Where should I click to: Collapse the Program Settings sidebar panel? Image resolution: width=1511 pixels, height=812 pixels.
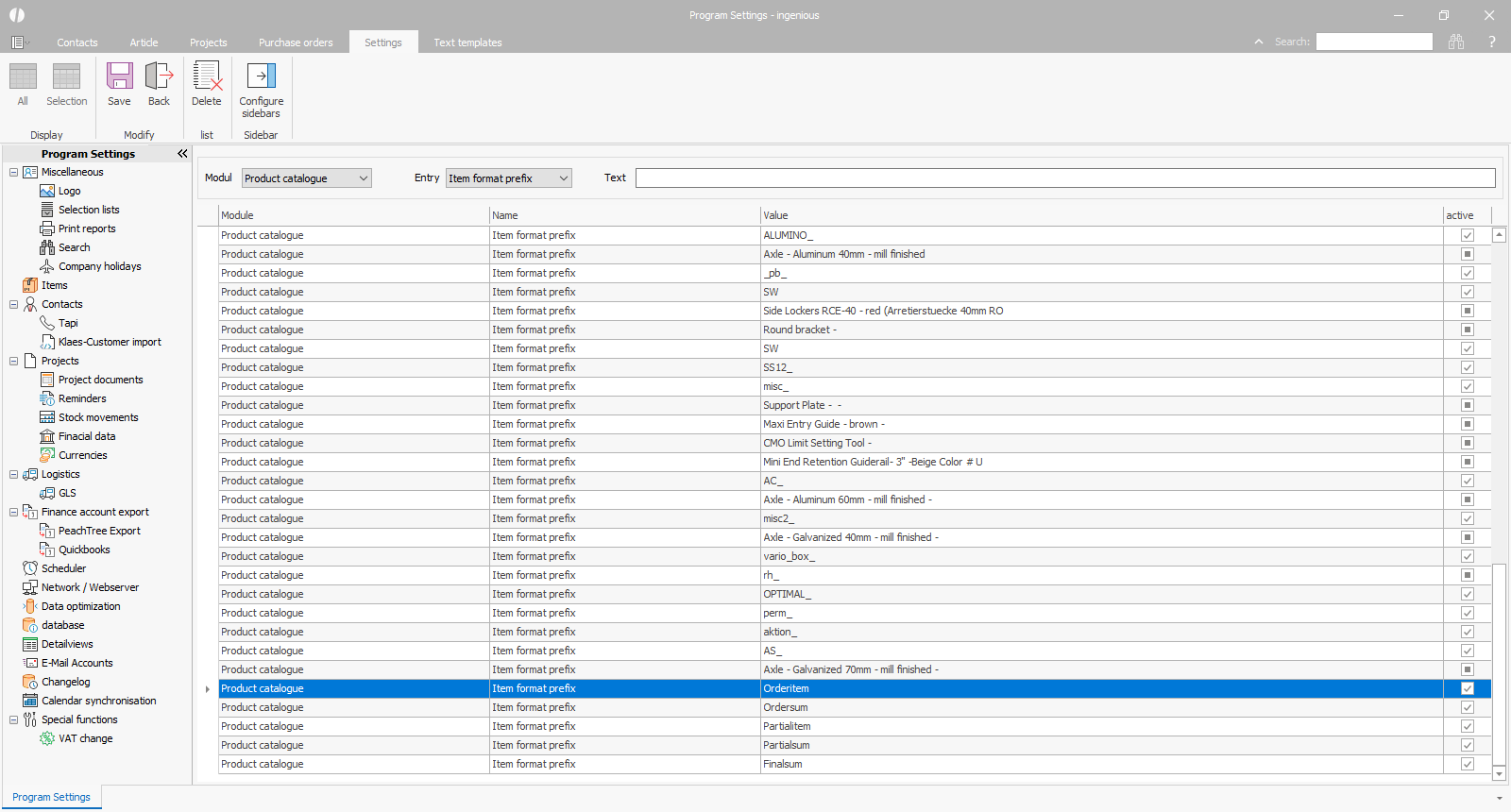click(182, 154)
